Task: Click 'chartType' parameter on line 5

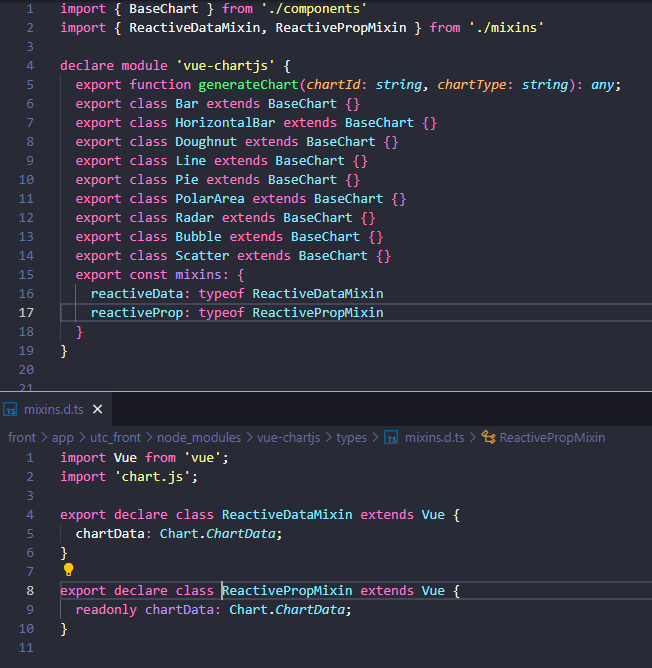Action: pos(471,84)
